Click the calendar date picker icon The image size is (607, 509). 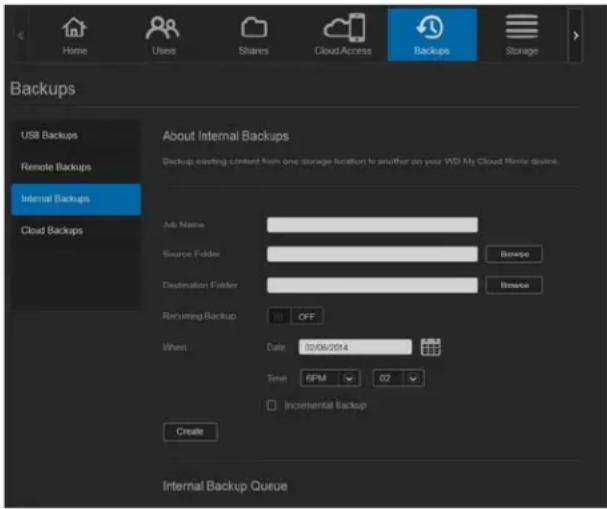pos(430,347)
